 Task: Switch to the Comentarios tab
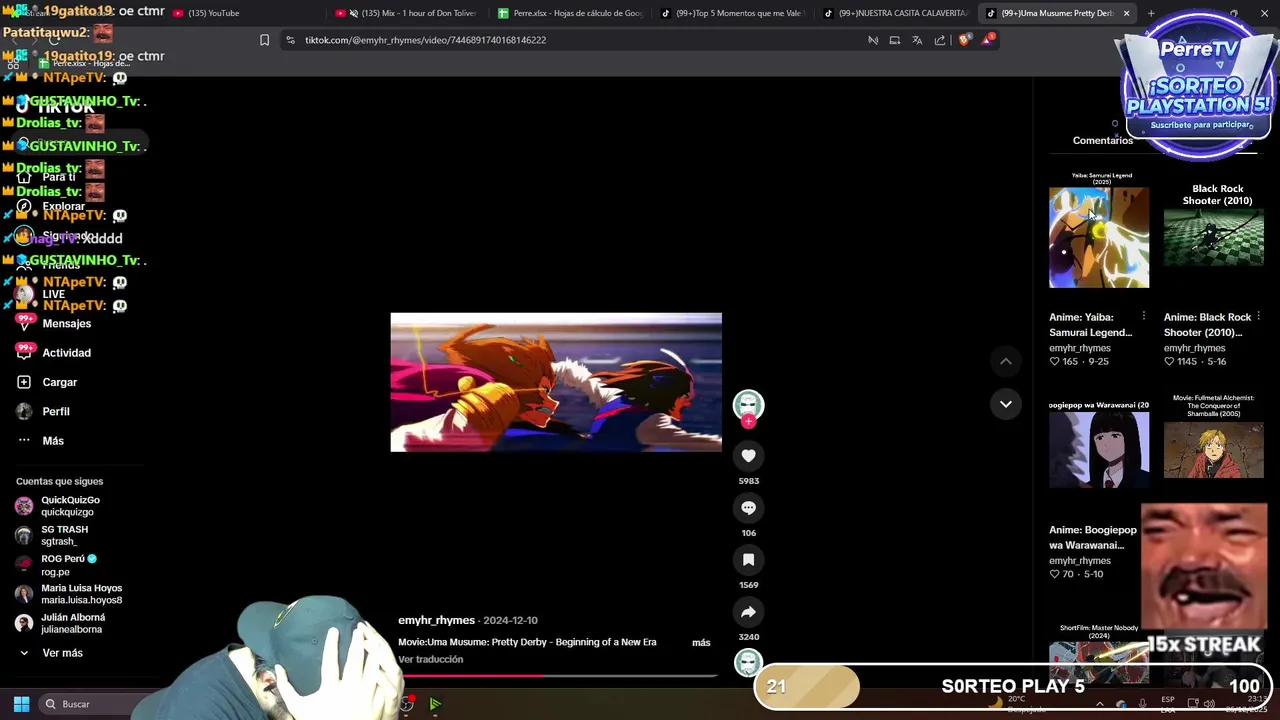pos(1102,141)
